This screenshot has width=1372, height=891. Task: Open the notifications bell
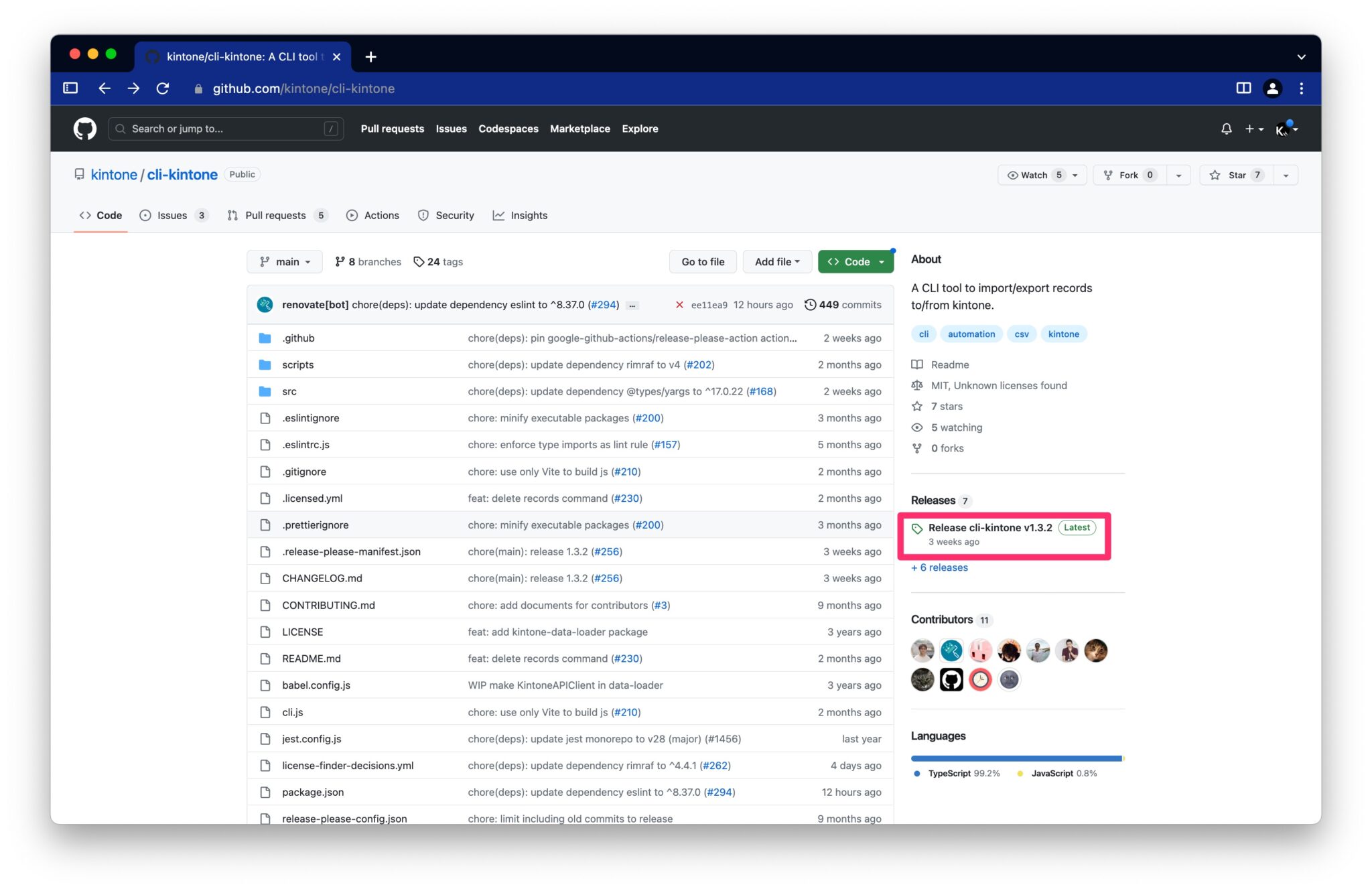coord(1226,129)
